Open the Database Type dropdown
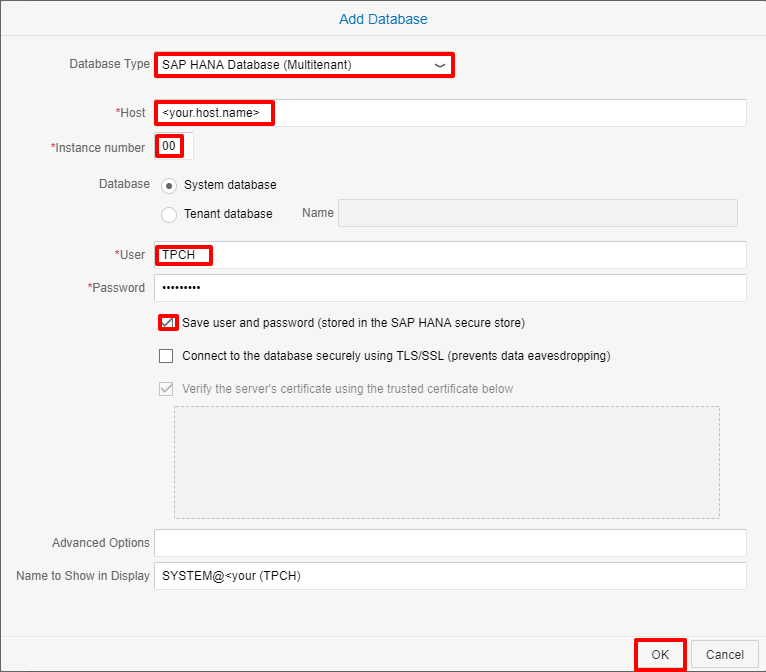 [x=304, y=65]
